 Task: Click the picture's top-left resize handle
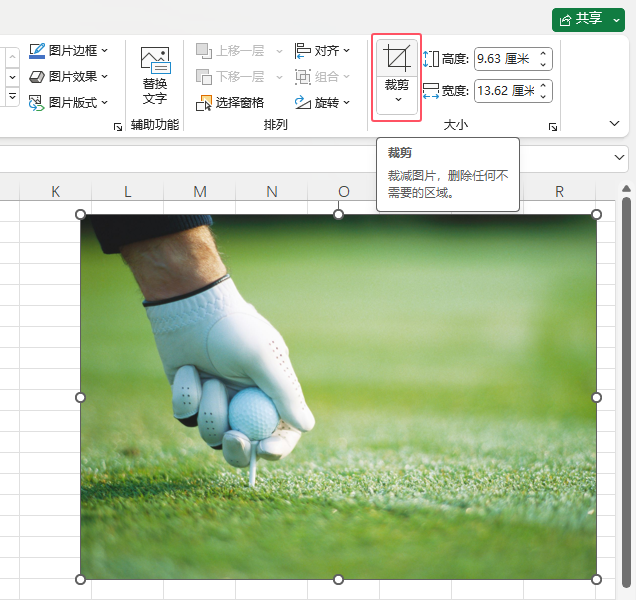click(80, 214)
